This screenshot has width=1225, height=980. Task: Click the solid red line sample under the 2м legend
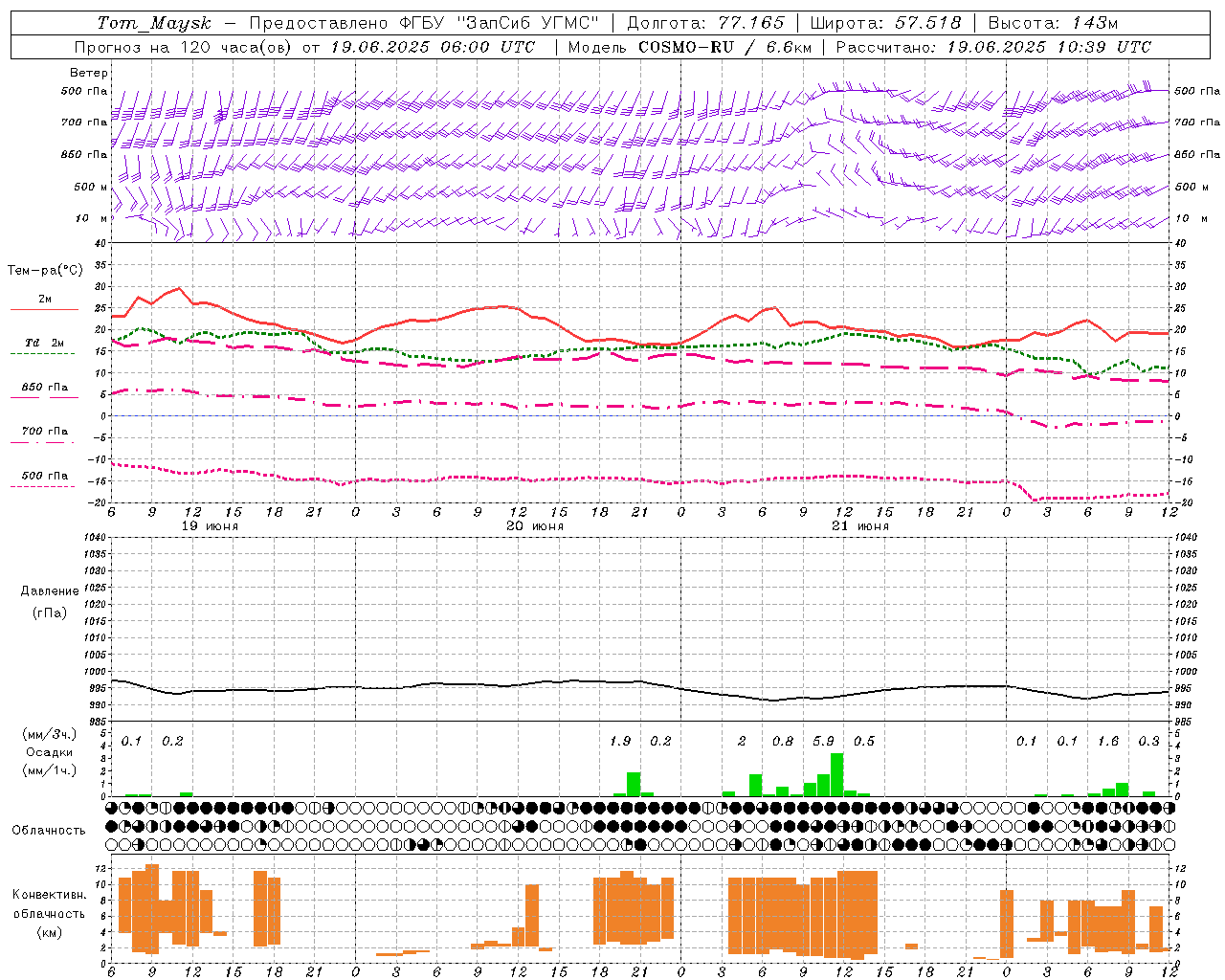tap(44, 309)
